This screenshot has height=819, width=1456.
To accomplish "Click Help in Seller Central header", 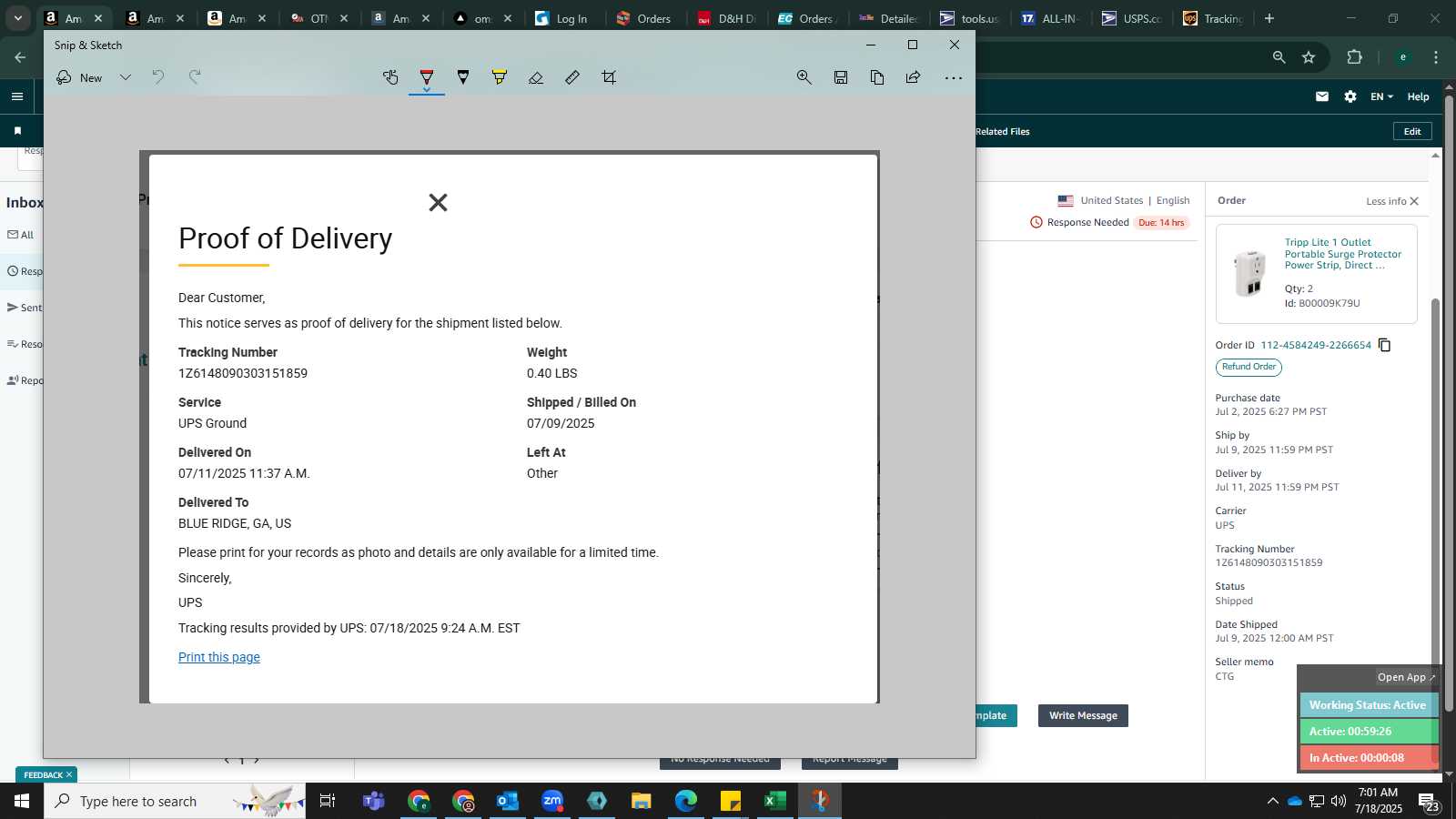I will point(1418,96).
